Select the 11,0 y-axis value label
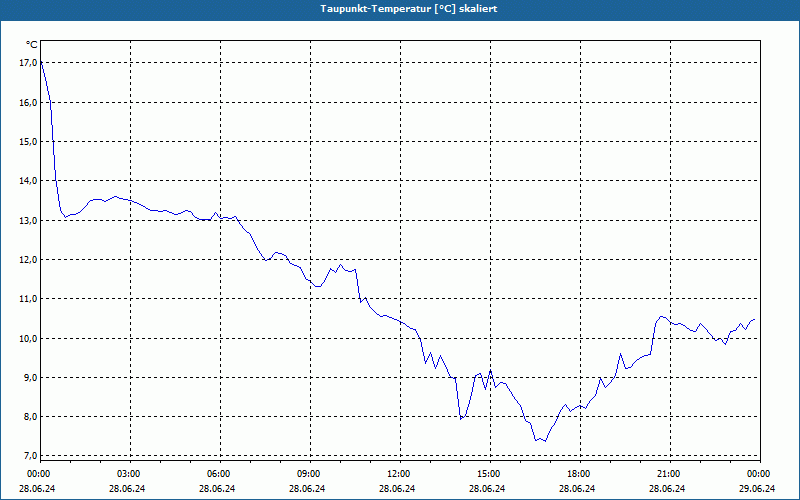800x500 pixels. pos(28,298)
